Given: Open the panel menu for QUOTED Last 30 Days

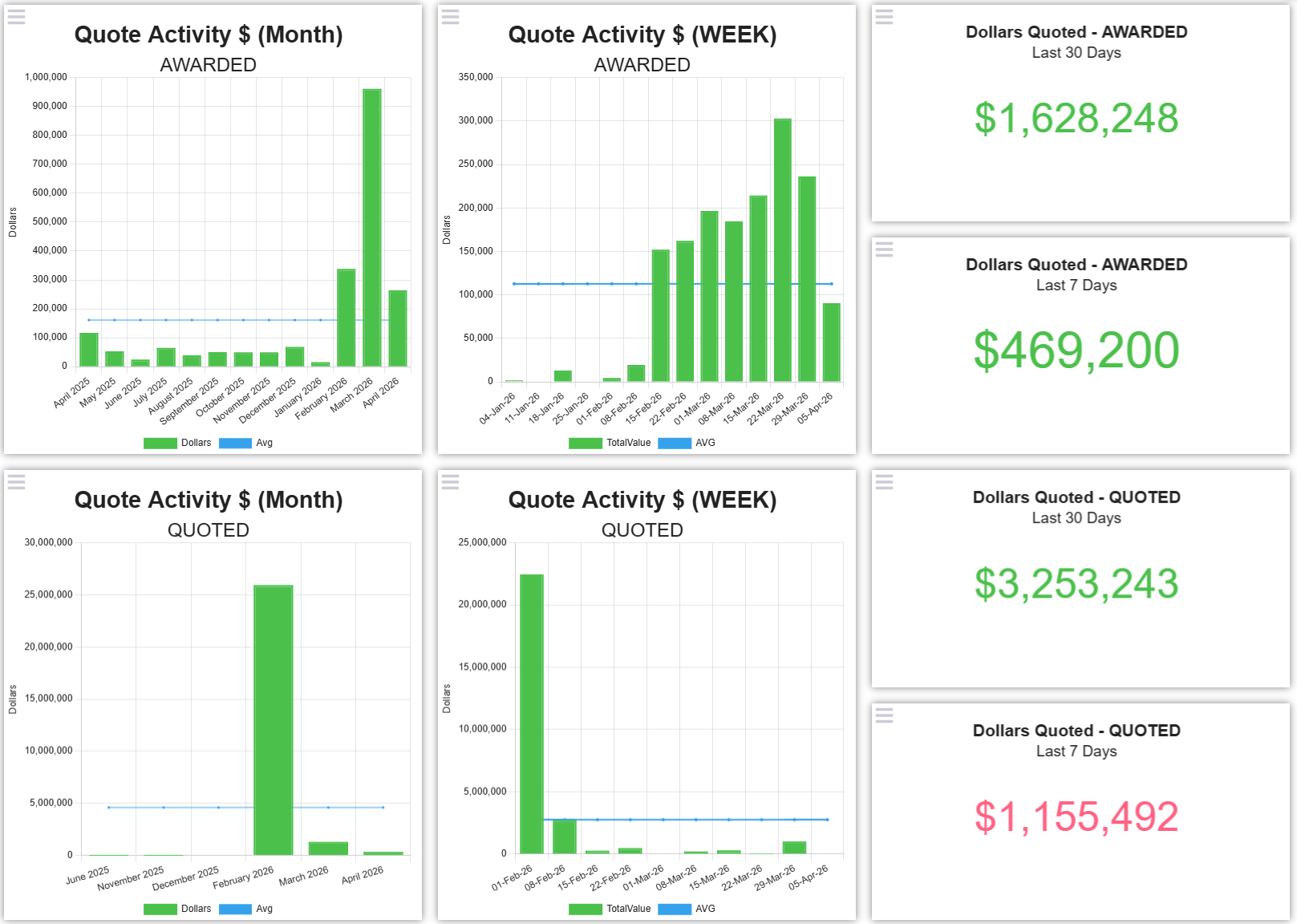Looking at the screenshot, I should pyautogui.click(x=885, y=482).
